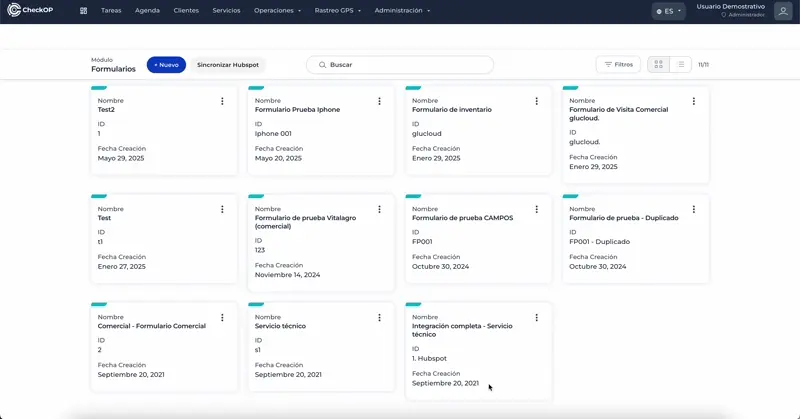
Task: Click the + Nuevo button
Action: [x=166, y=65]
